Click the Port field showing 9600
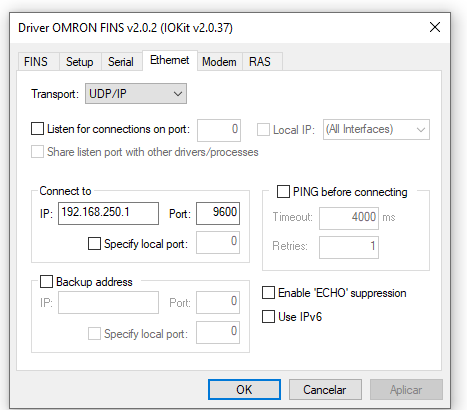Image resolution: width=467 pixels, height=410 pixels. [218, 213]
